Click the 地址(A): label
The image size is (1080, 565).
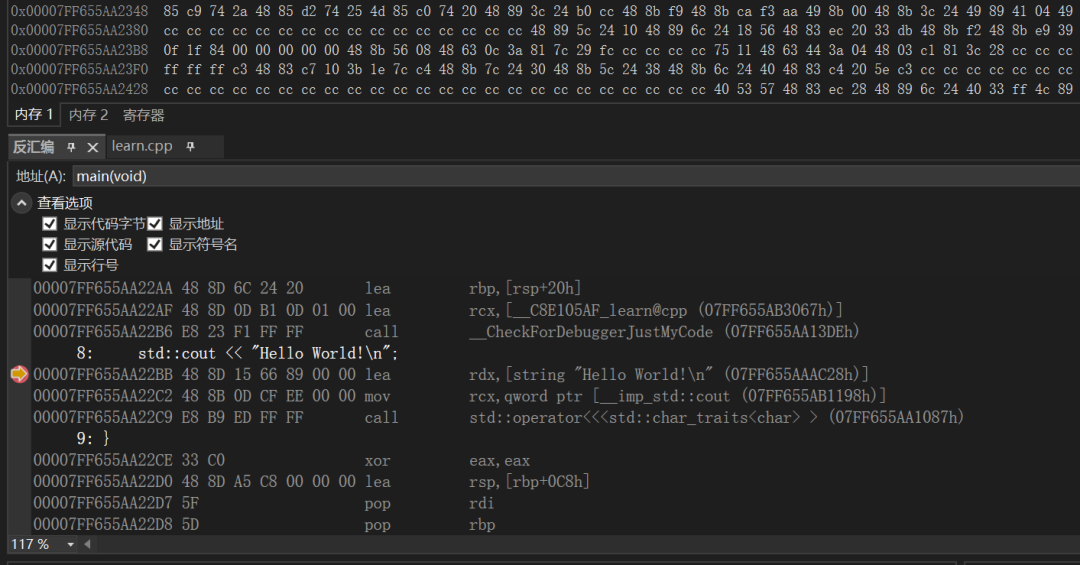(x=41, y=176)
